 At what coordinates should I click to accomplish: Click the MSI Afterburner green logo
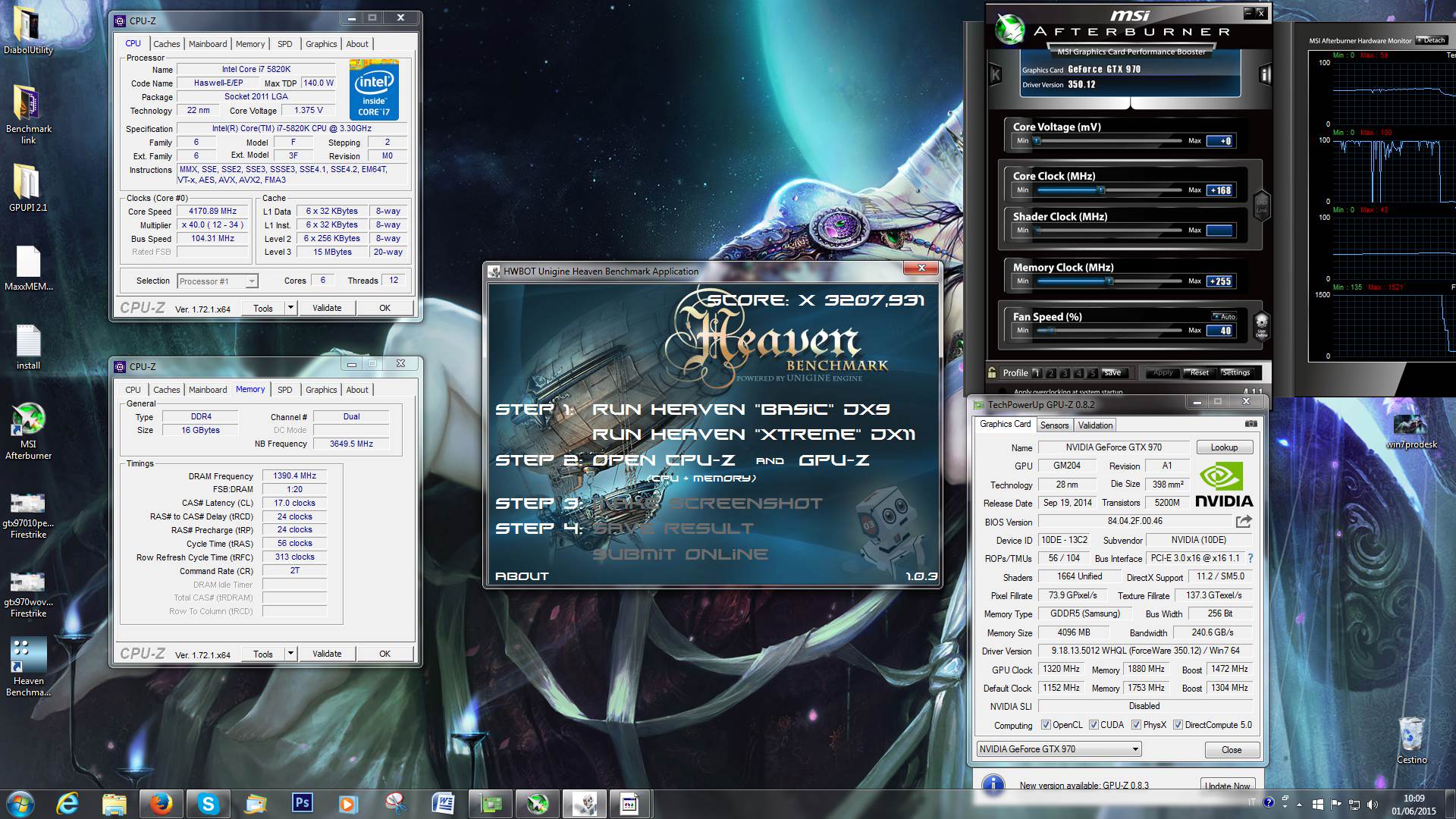click(1010, 29)
